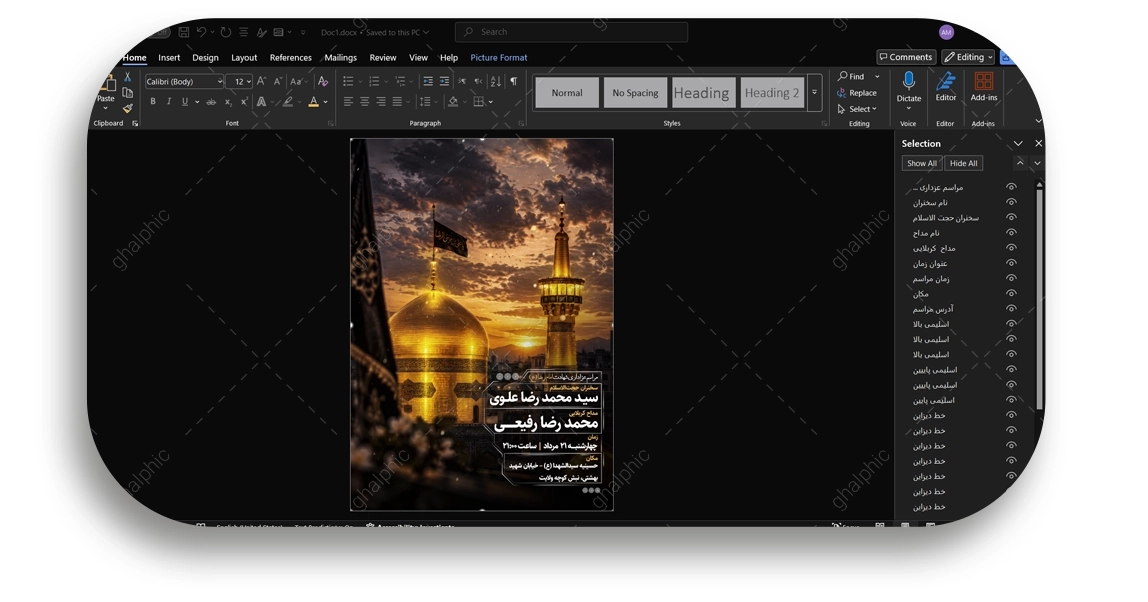The width and height of the screenshot is (1148, 602).
Task: Open the Paste options dropdown arrow
Action: (x=106, y=108)
